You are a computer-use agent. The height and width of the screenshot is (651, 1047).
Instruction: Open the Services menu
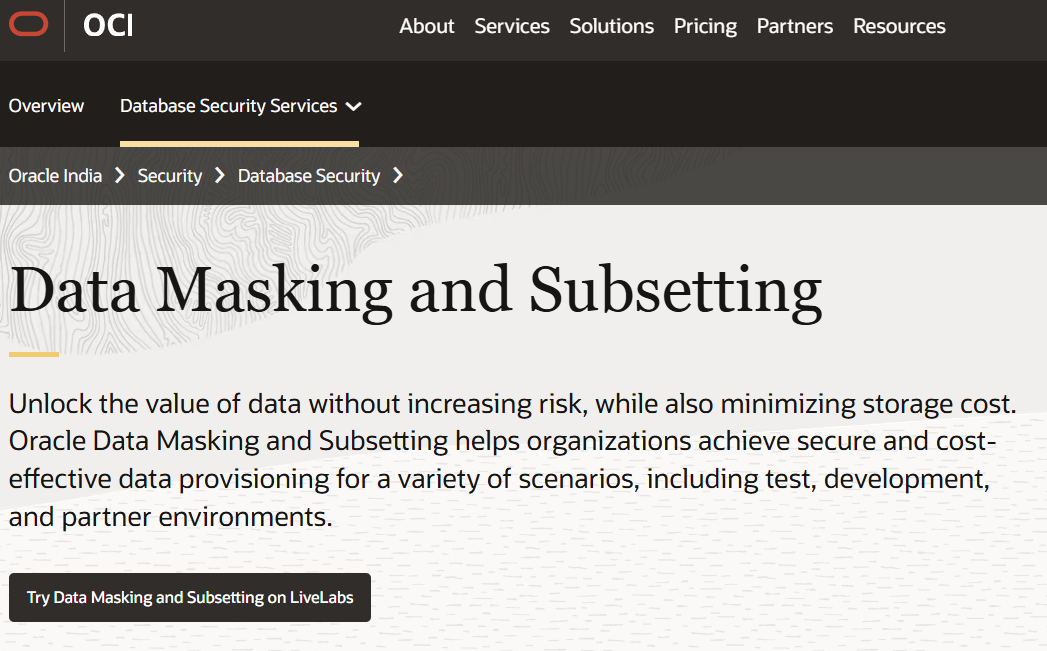pos(512,27)
